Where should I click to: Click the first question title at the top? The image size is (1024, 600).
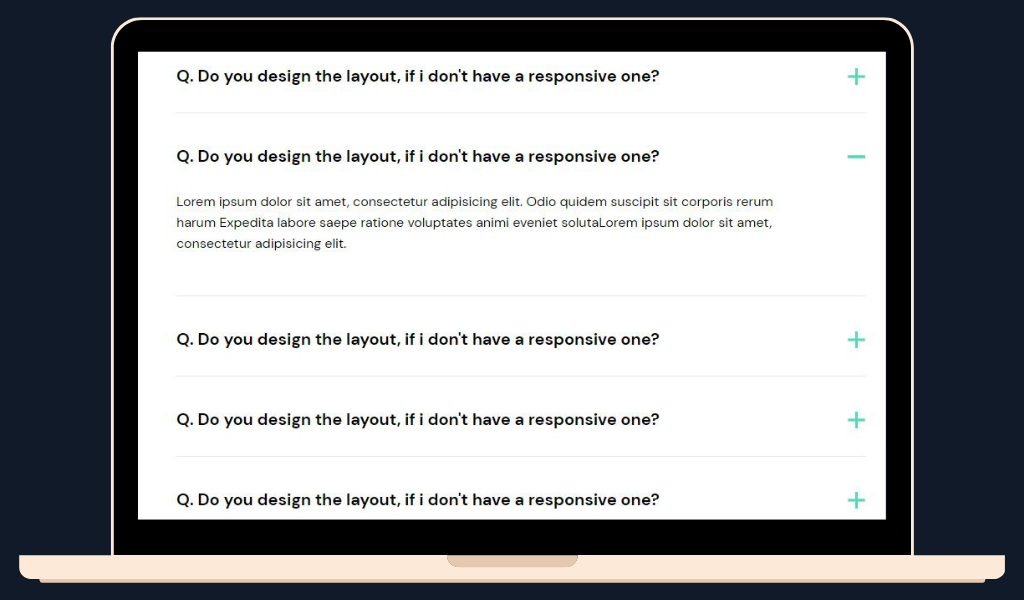coord(417,76)
